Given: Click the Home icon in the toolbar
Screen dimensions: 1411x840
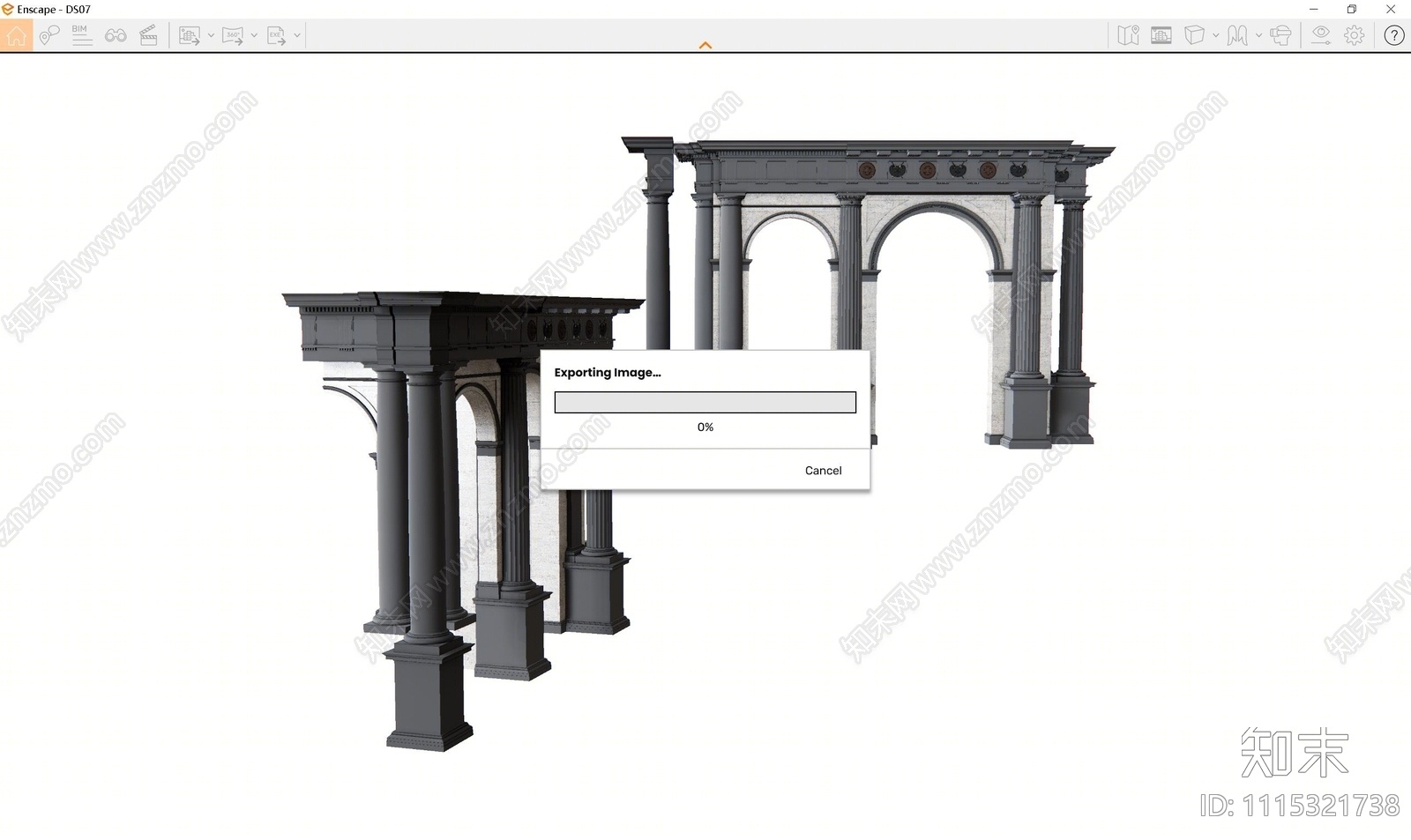Looking at the screenshot, I should (16, 35).
